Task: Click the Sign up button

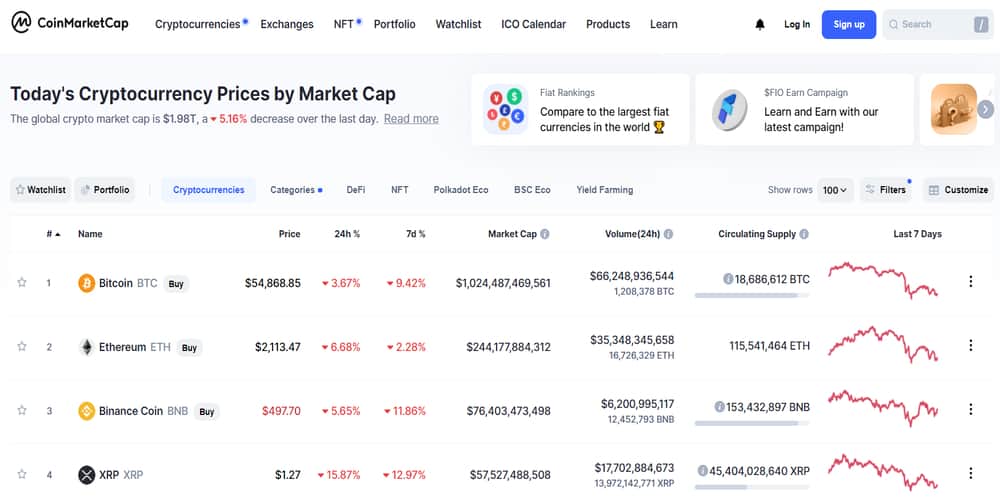Action: coord(848,24)
